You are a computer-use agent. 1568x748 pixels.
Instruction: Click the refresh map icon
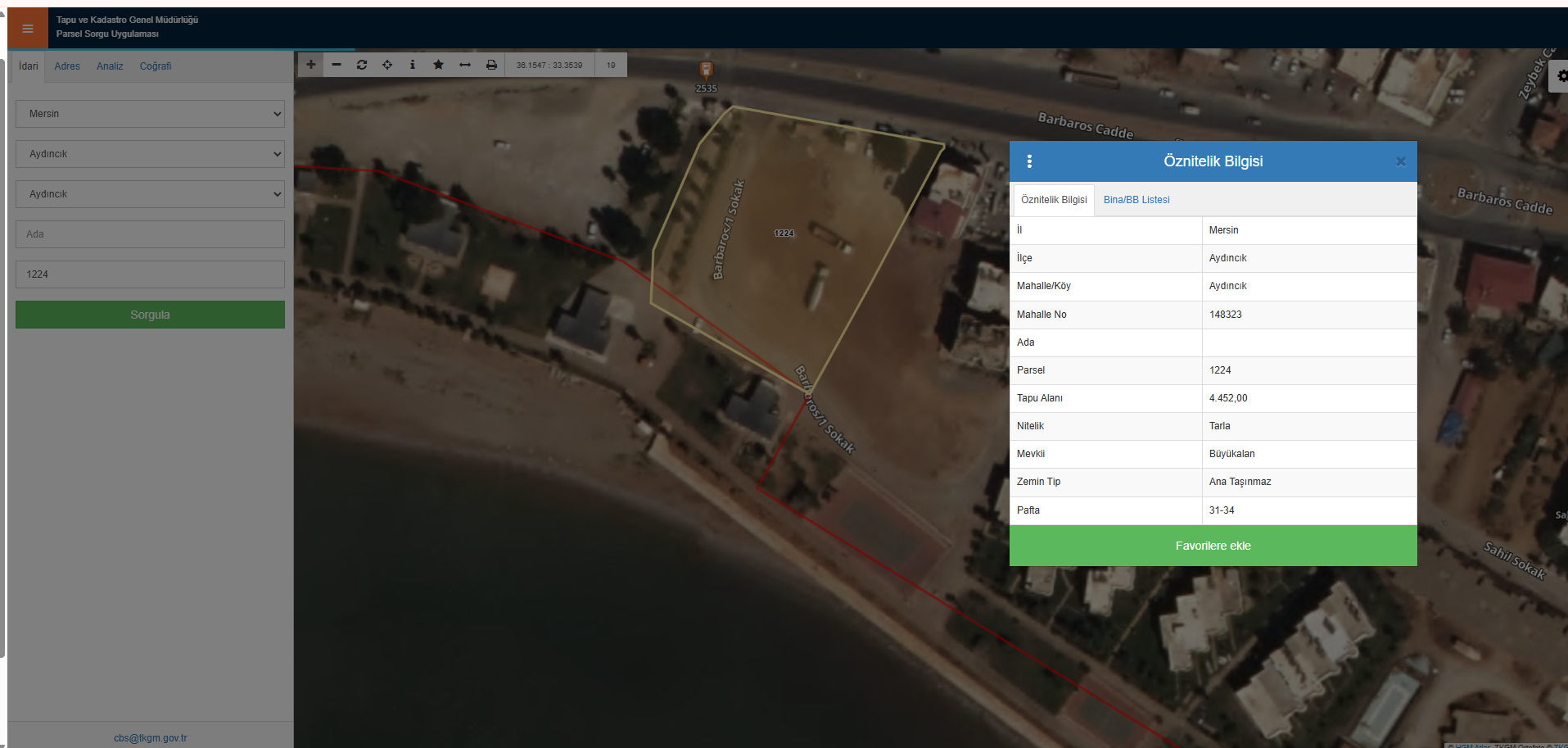(x=362, y=65)
